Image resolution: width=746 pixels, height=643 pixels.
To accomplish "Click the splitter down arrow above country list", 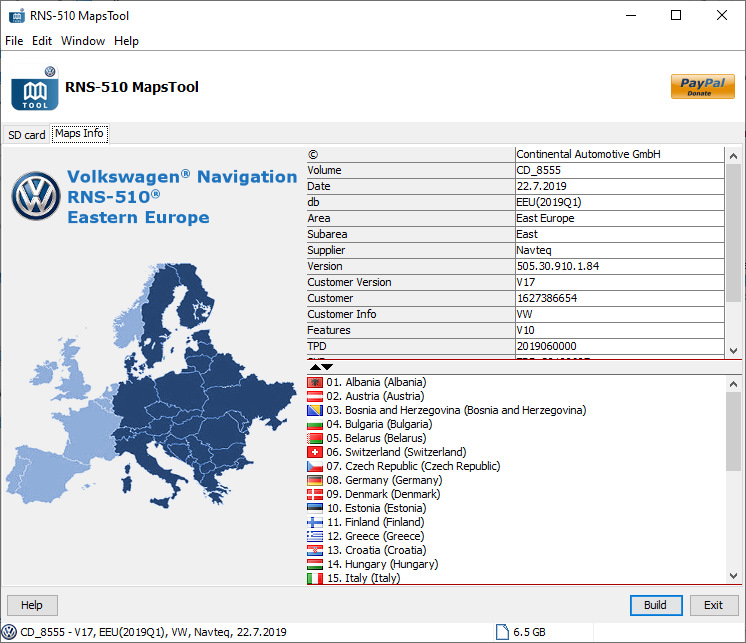I will coord(327,367).
